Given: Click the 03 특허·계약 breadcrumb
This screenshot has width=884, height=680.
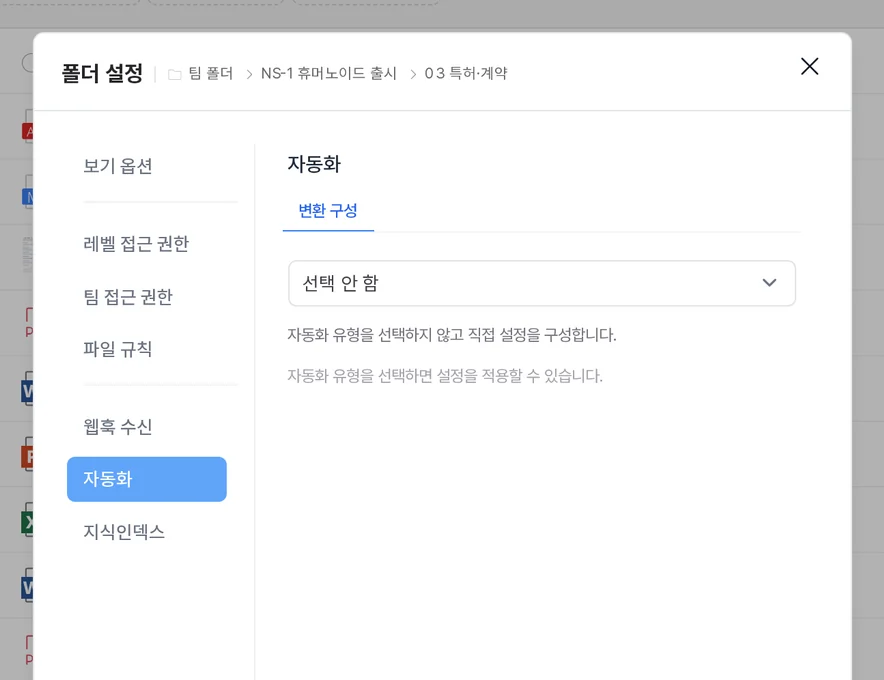Looking at the screenshot, I should pos(466,73).
